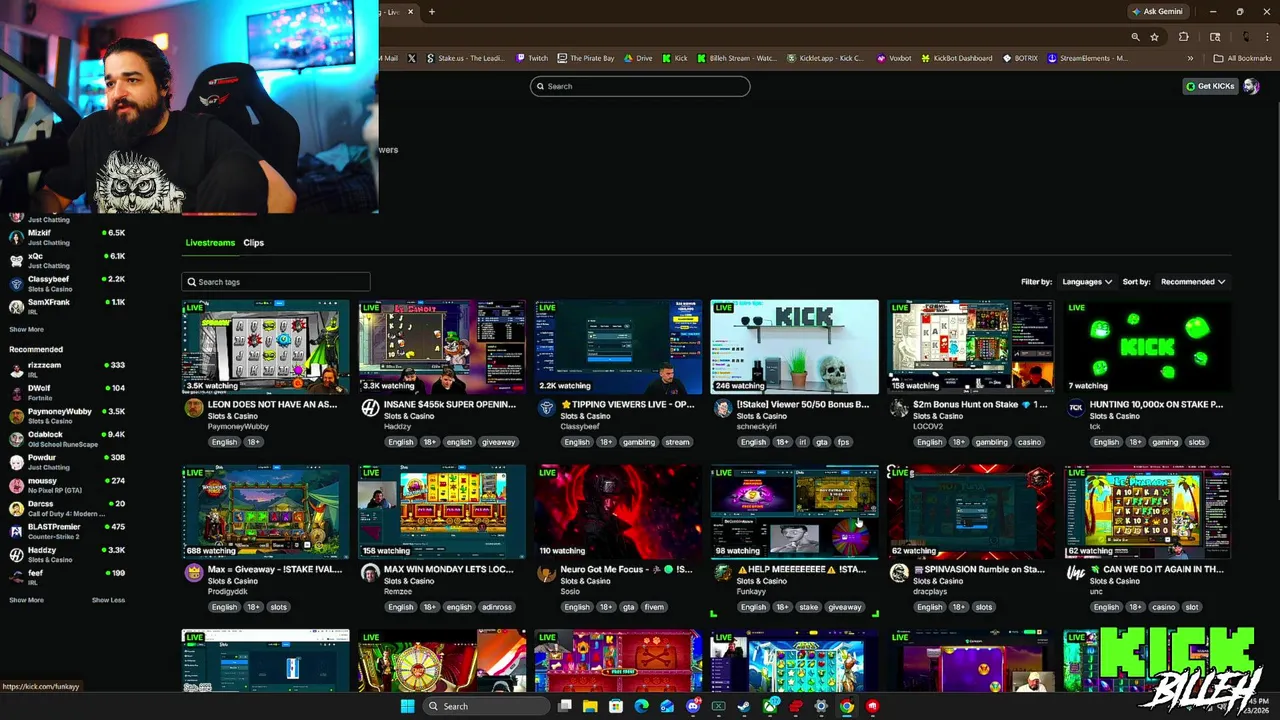Focus the Windows taskbar Search box
1280x720 pixels.
click(x=485, y=706)
